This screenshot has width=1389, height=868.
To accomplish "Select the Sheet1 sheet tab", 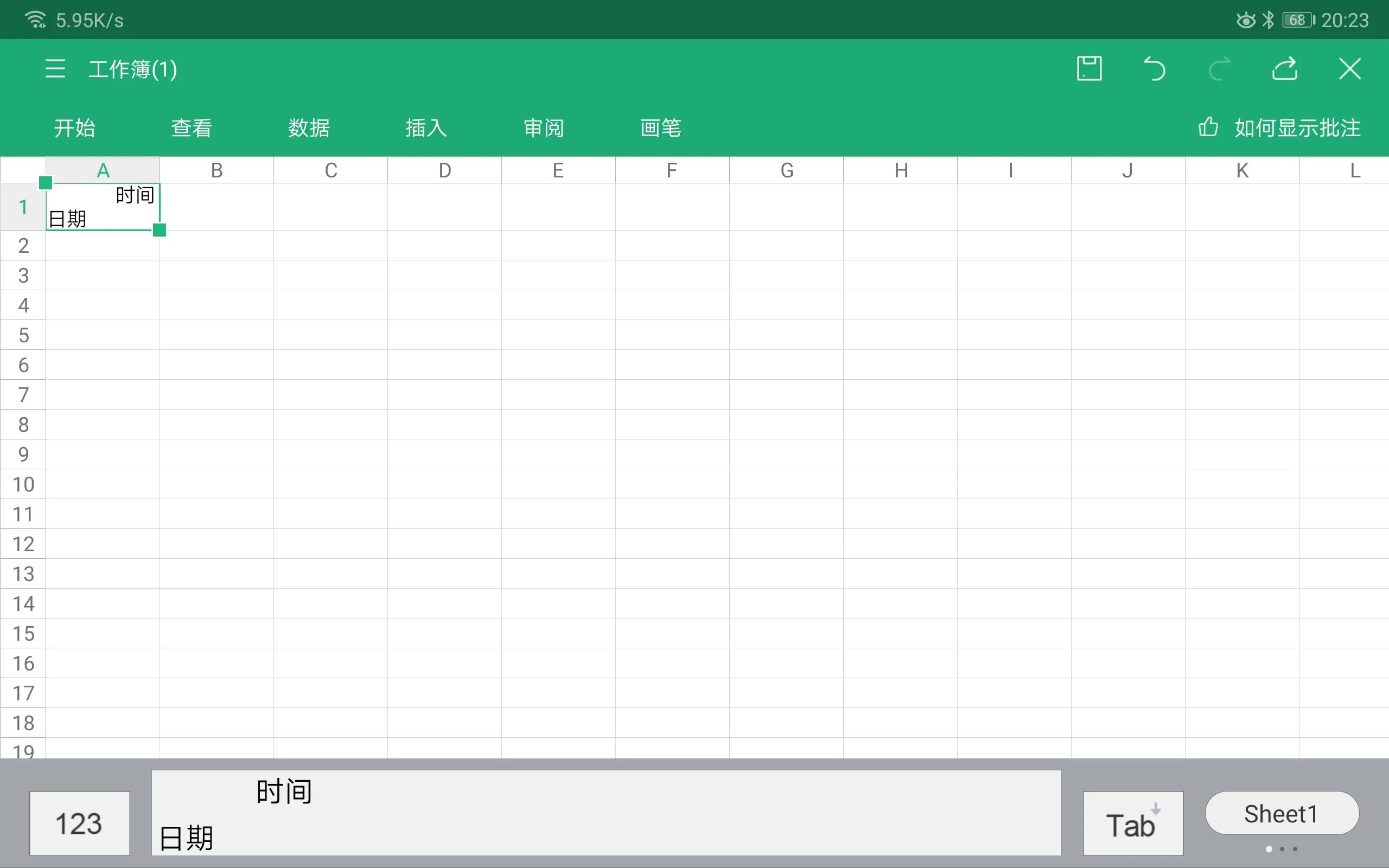I will point(1280,812).
